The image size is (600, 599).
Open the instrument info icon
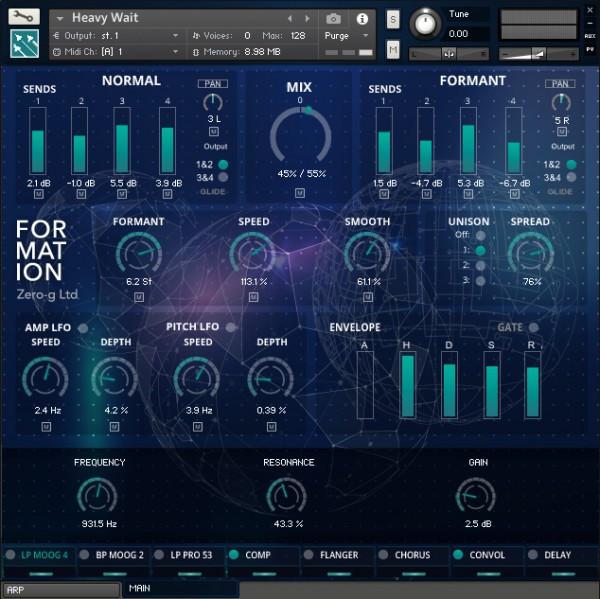click(x=362, y=18)
